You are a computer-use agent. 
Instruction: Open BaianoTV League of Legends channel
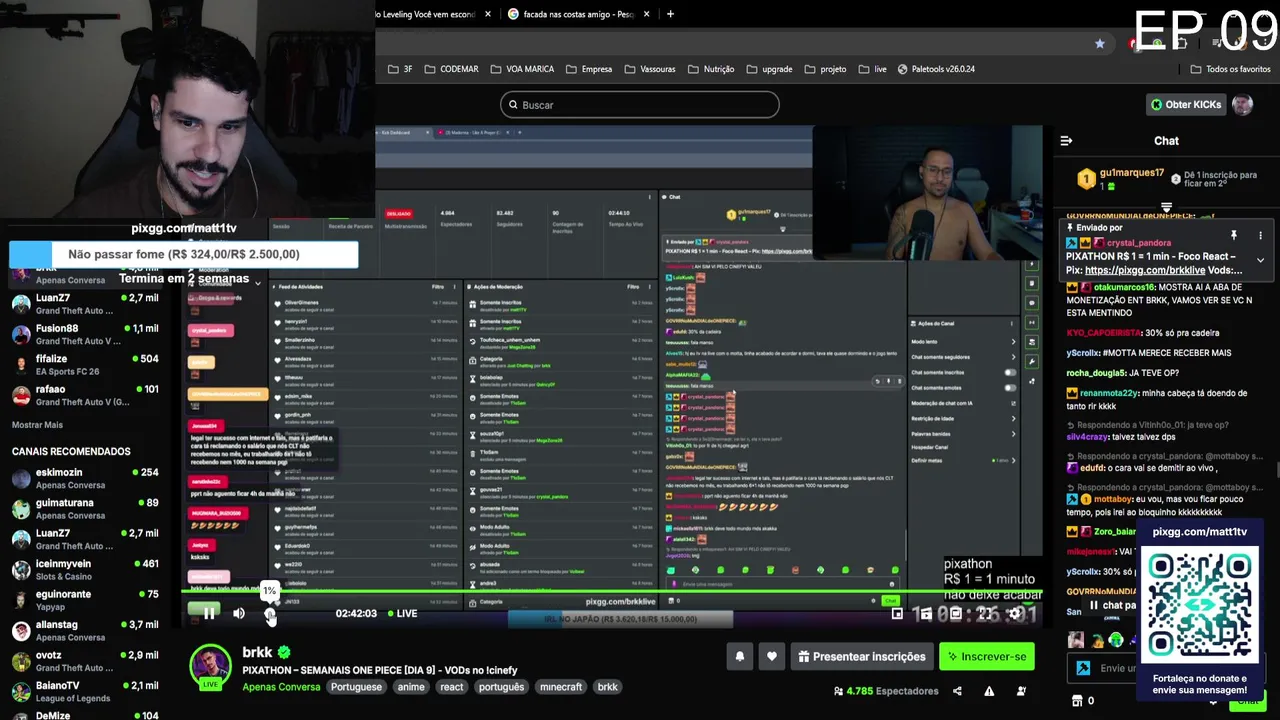tap(85, 691)
